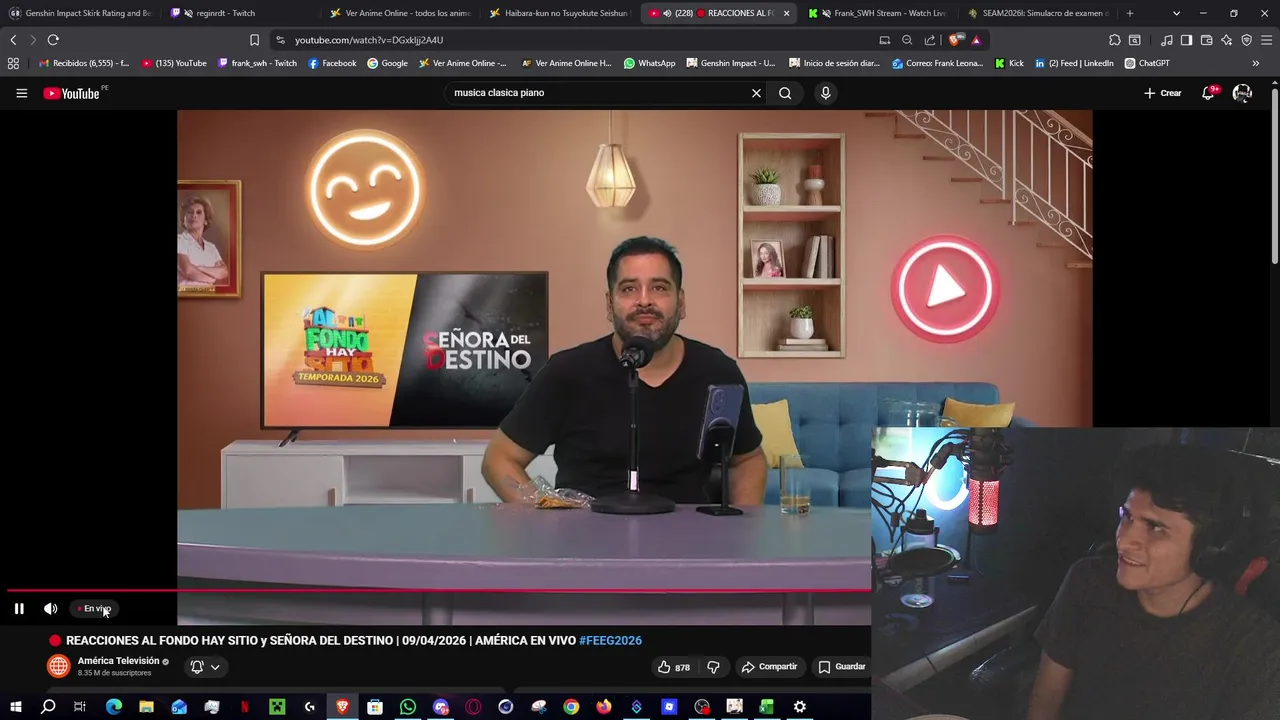
Task: Bookmark this page via address bar icon
Action: pos(254,40)
